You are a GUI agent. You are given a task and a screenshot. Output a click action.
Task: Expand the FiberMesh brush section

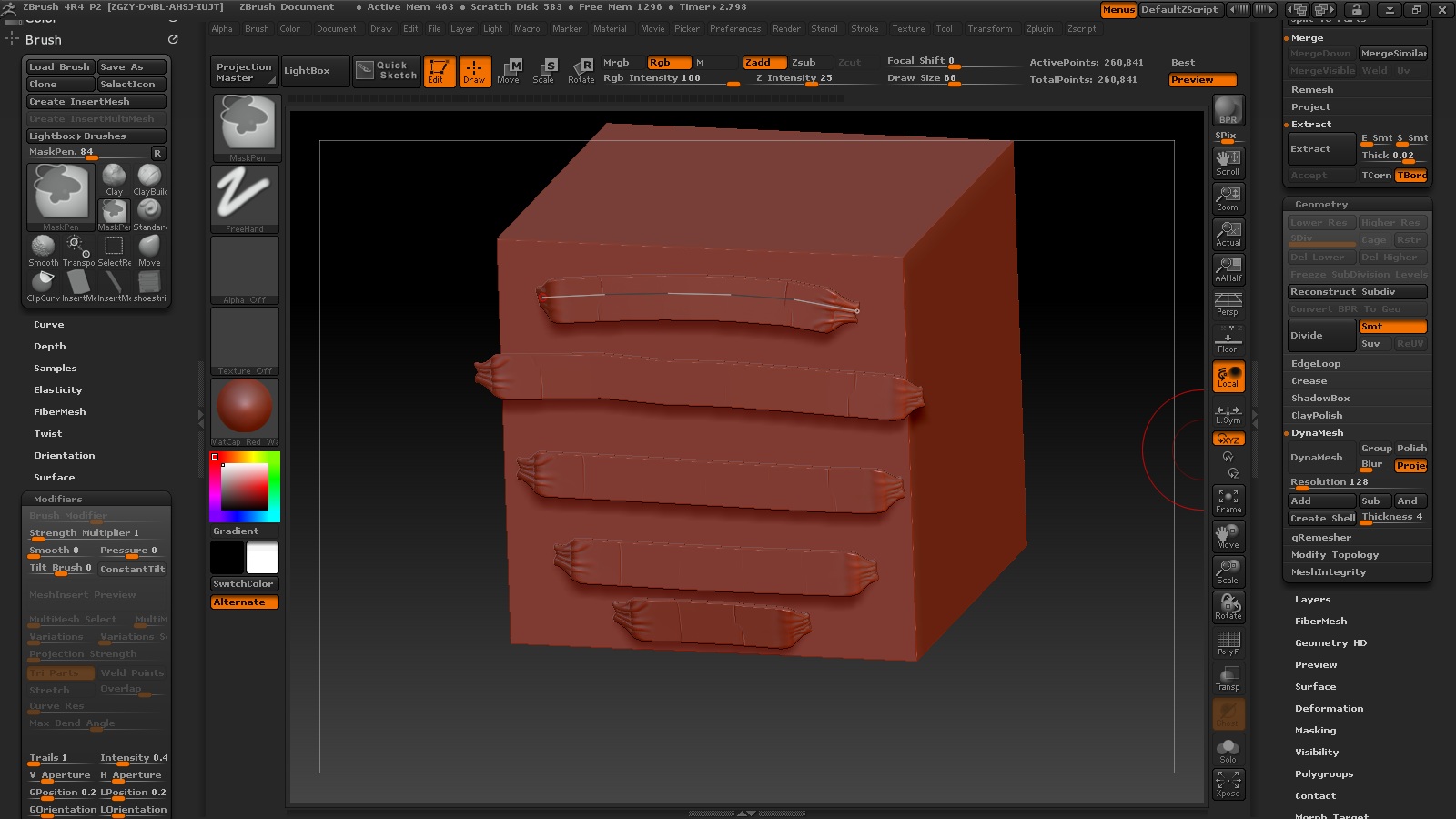60,411
